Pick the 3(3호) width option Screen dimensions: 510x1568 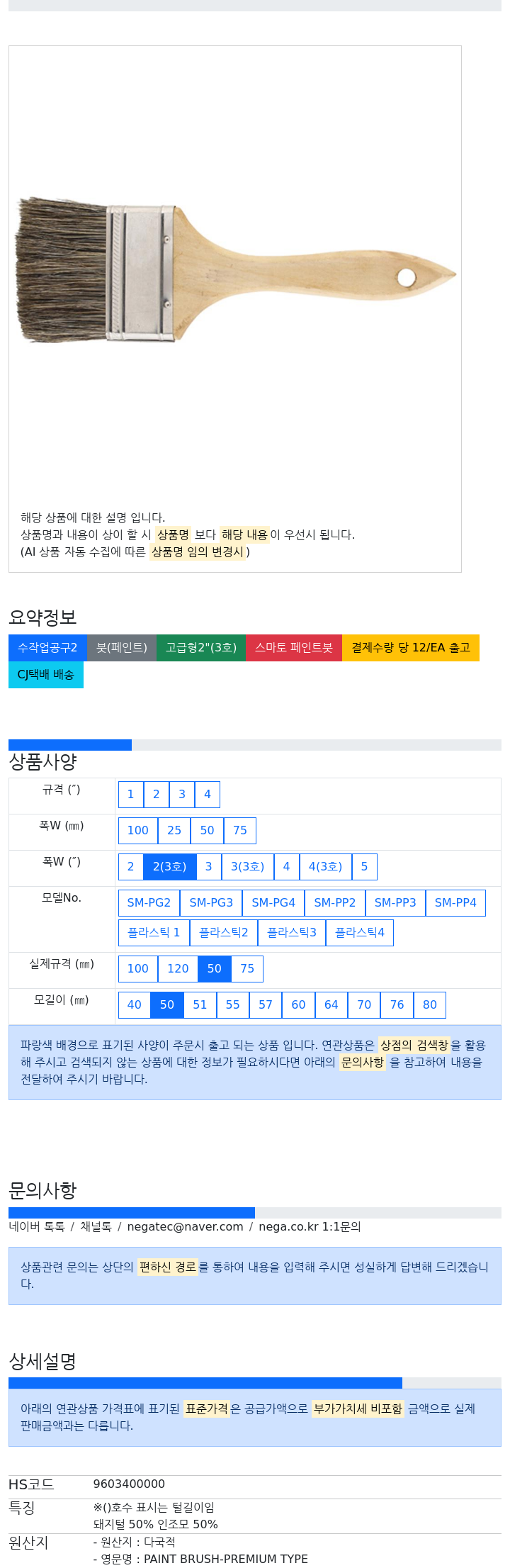click(x=248, y=866)
